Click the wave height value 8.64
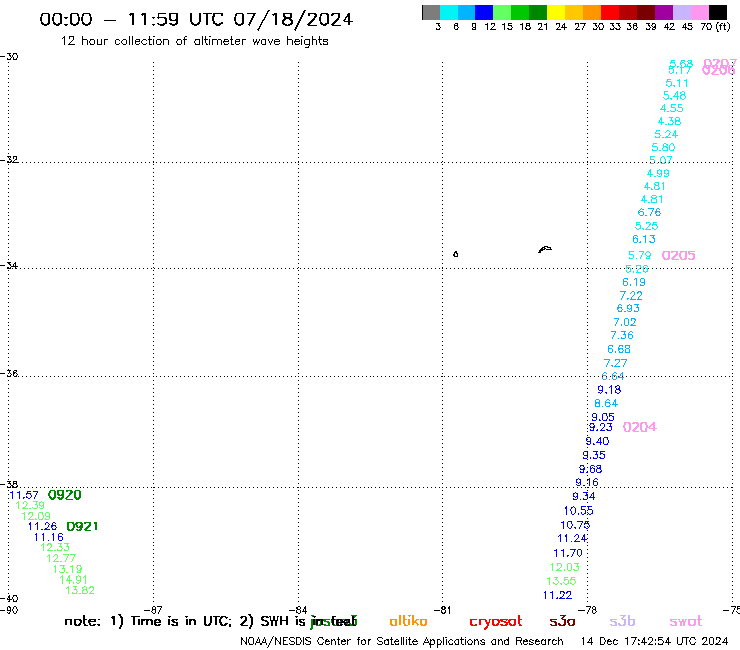Viewport: 740px width, 650px height. pos(606,404)
